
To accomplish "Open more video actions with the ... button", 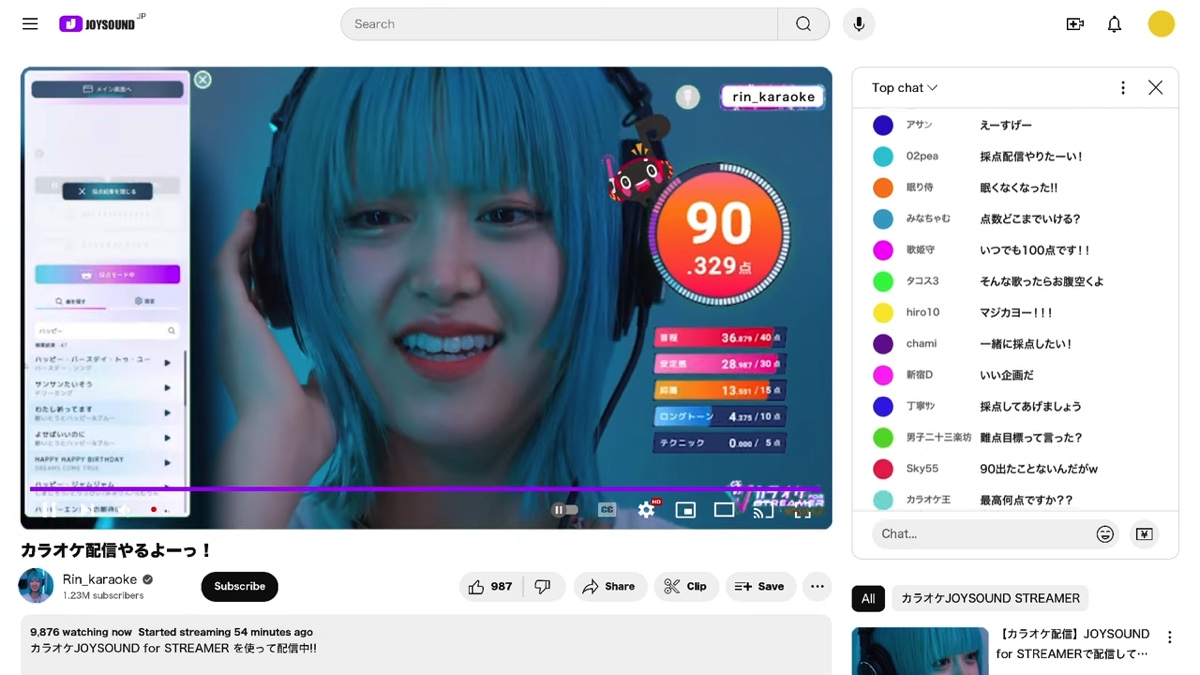I will pyautogui.click(x=817, y=586).
